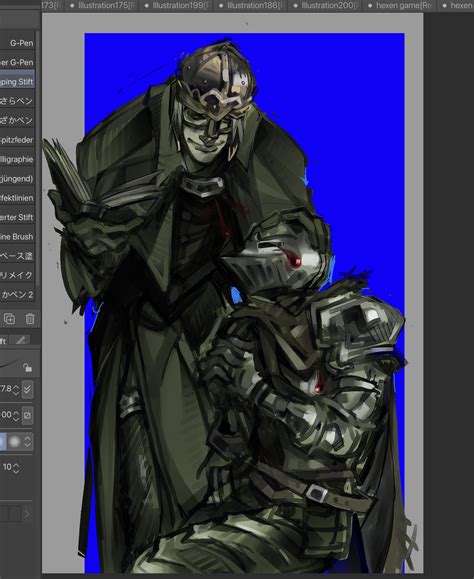
Task: Select the soft round anti-aliasing level swatch
Action: click(15, 442)
